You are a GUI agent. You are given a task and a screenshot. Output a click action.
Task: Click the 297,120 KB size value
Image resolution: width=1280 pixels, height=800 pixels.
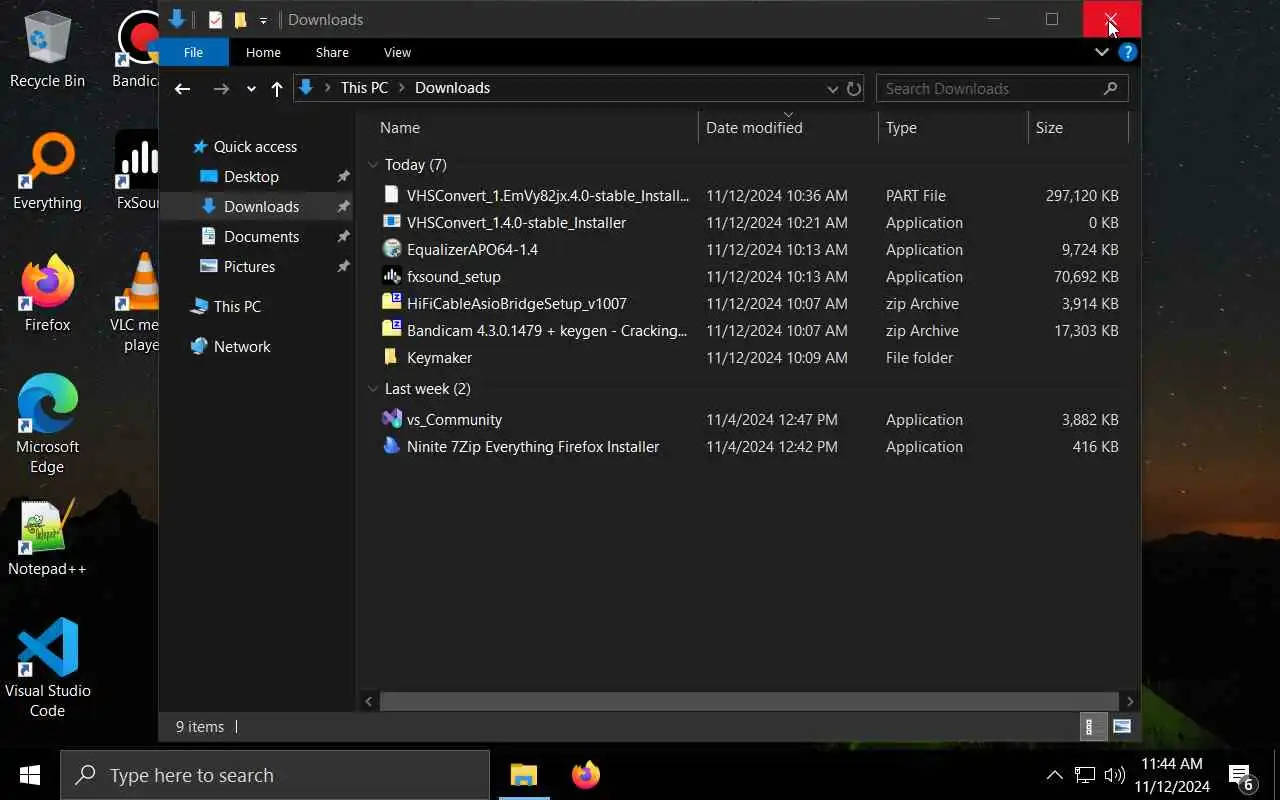(x=1082, y=196)
